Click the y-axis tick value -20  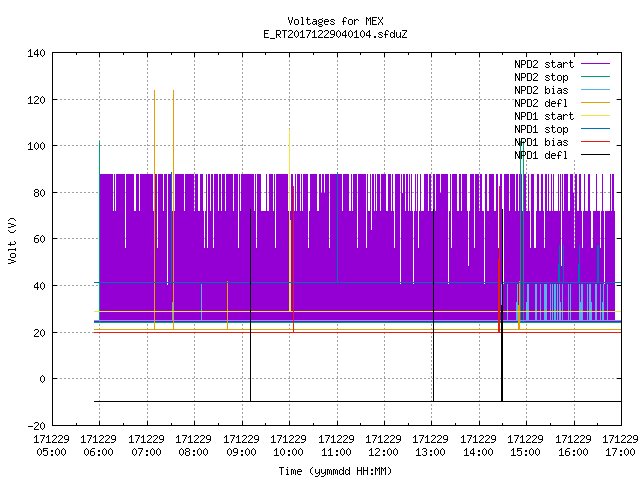pos(36,426)
